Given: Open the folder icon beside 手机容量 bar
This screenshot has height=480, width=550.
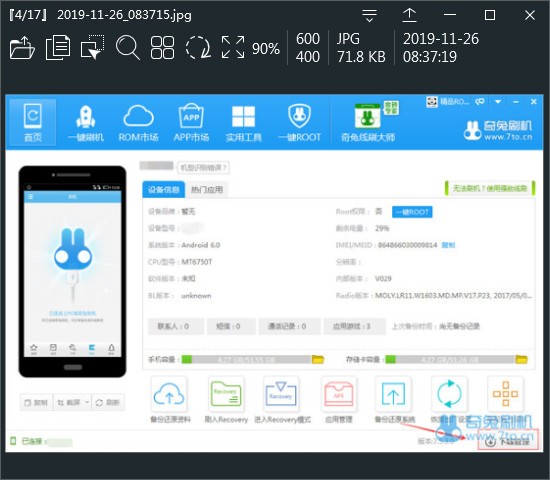Looking at the screenshot, I should [x=318, y=359].
